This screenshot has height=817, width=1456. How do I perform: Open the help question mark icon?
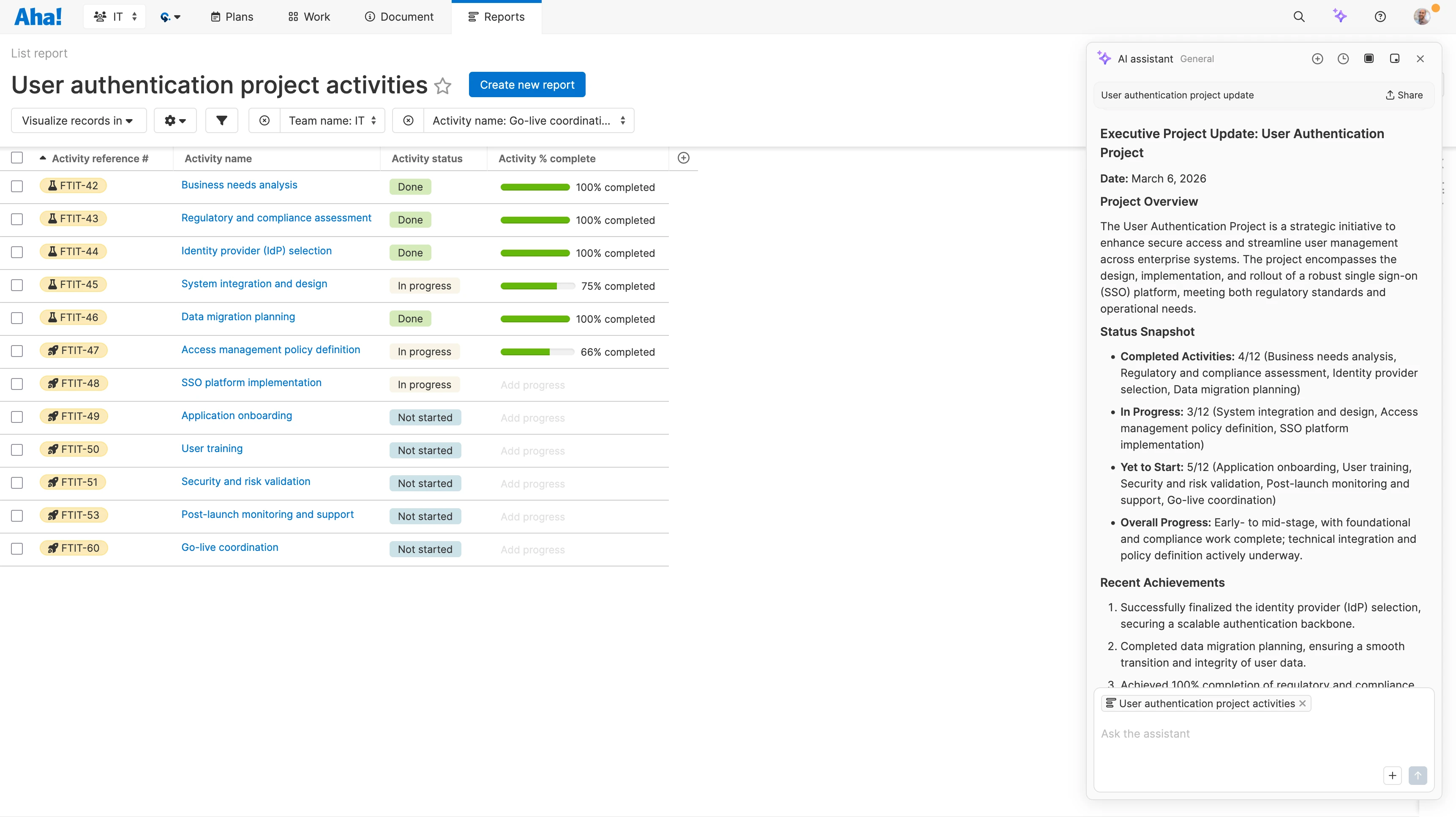pyautogui.click(x=1380, y=16)
